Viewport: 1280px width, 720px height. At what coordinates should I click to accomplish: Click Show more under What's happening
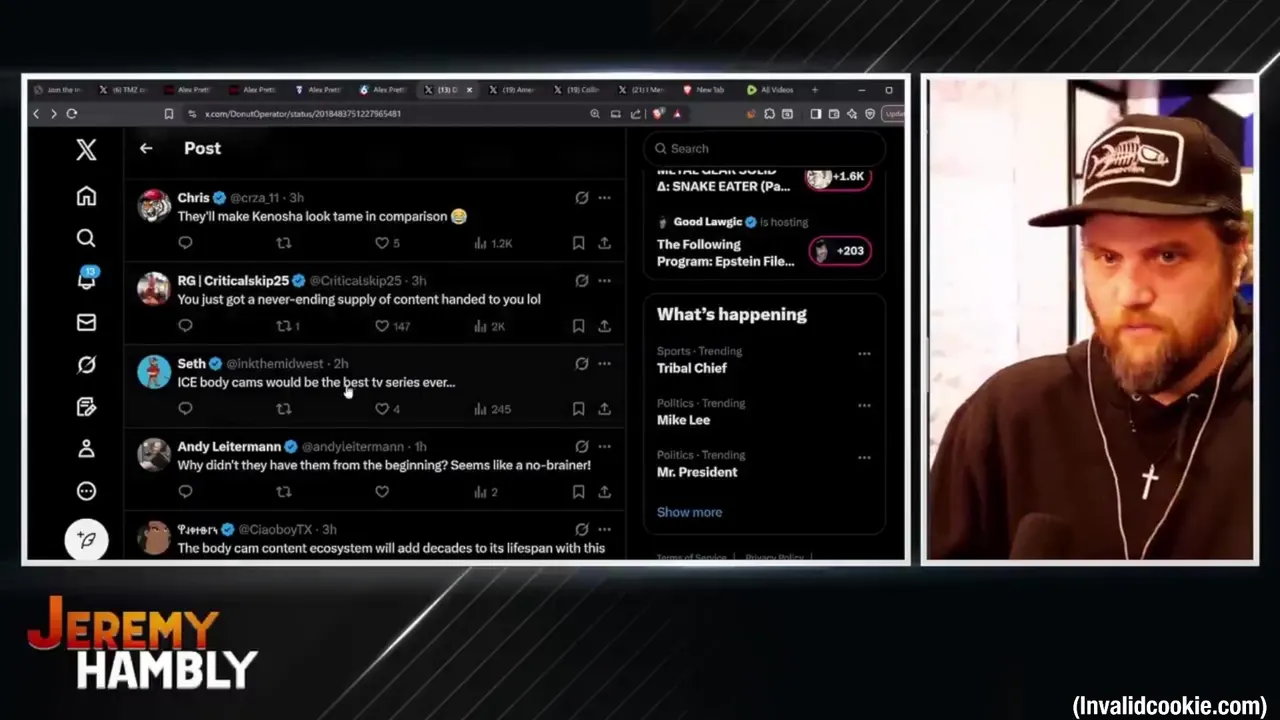point(689,512)
